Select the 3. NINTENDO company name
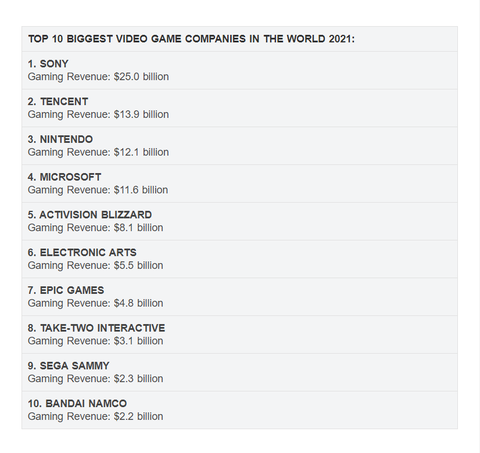Screen dimensions: 480x453 click(x=60, y=139)
